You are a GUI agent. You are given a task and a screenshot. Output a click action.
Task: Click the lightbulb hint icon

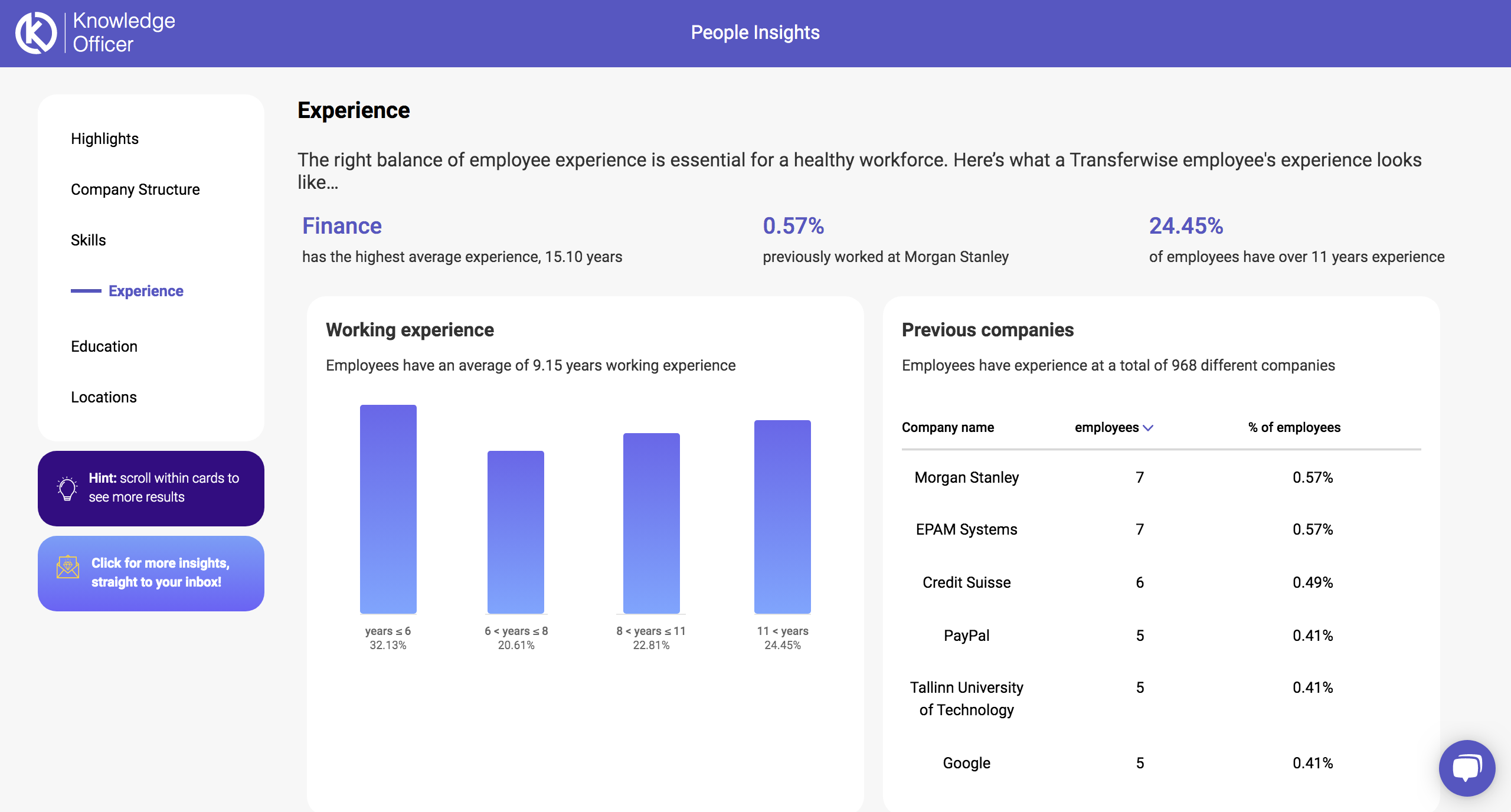click(67, 487)
